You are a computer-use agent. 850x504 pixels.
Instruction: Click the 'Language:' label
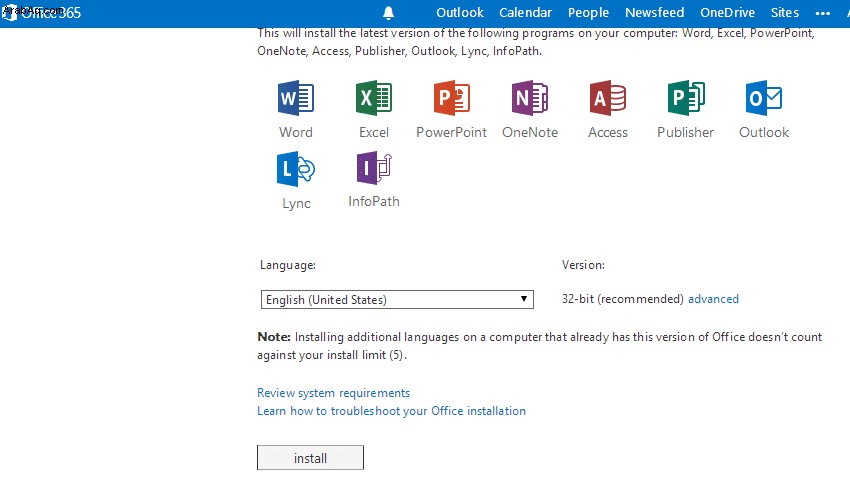288,265
